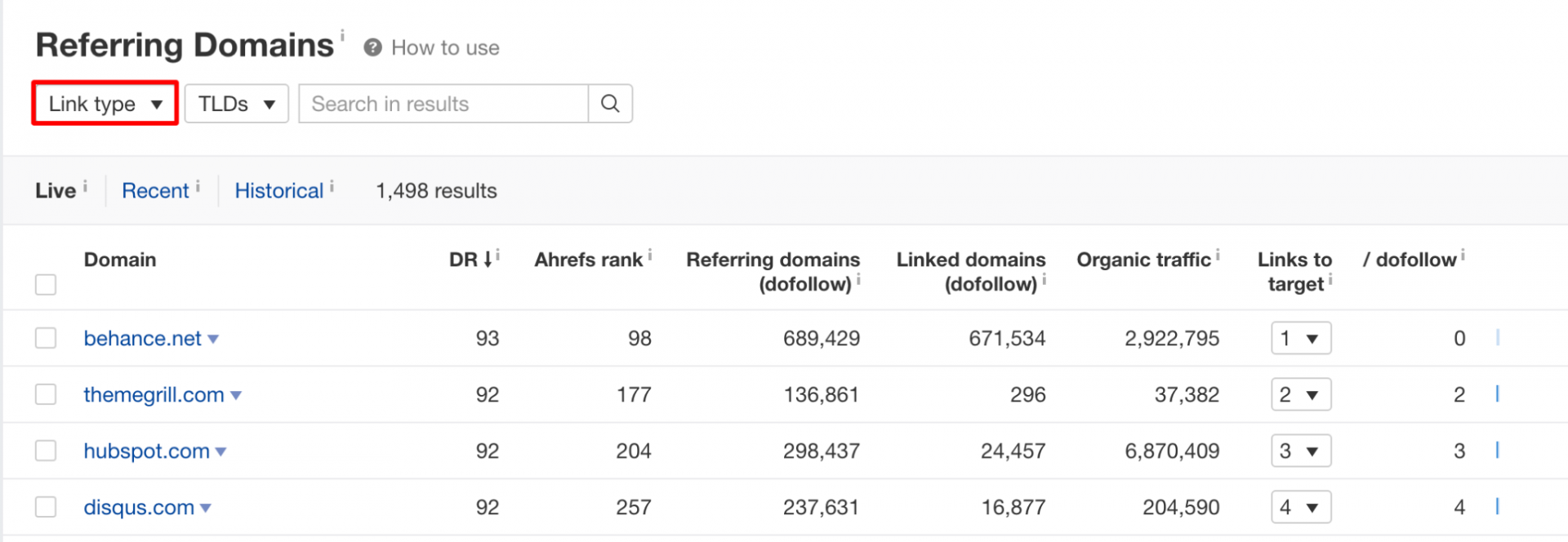Viewport: 1568px width, 542px height.
Task: Check the hubspot.com row checkbox
Action: [x=46, y=451]
